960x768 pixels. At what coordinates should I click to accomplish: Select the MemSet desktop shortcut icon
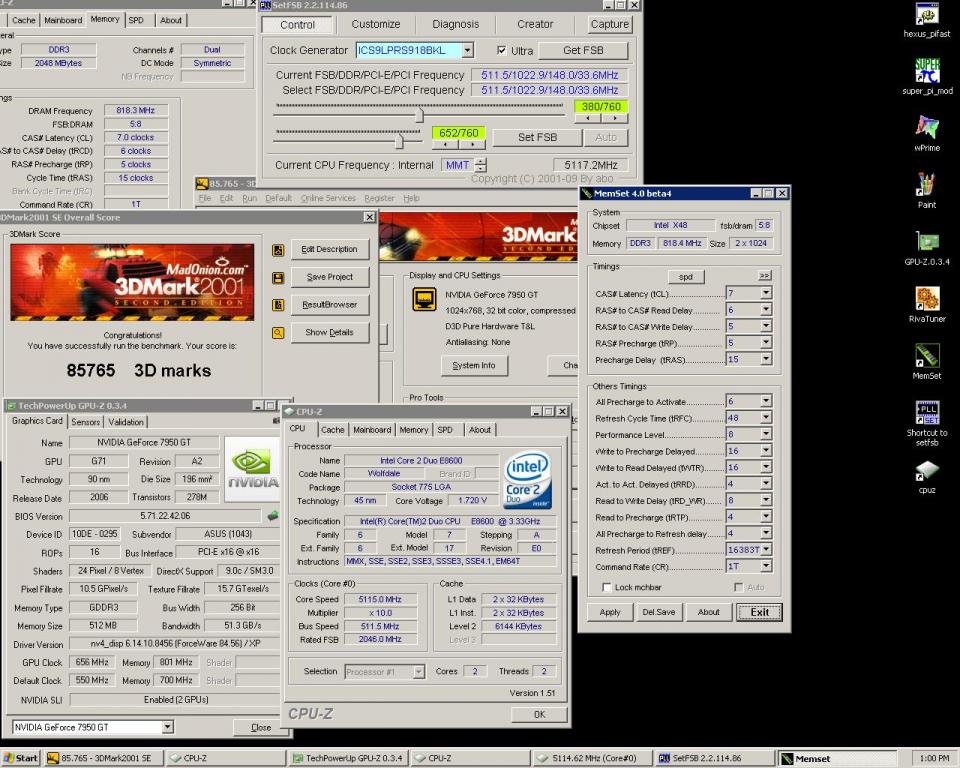coord(927,355)
